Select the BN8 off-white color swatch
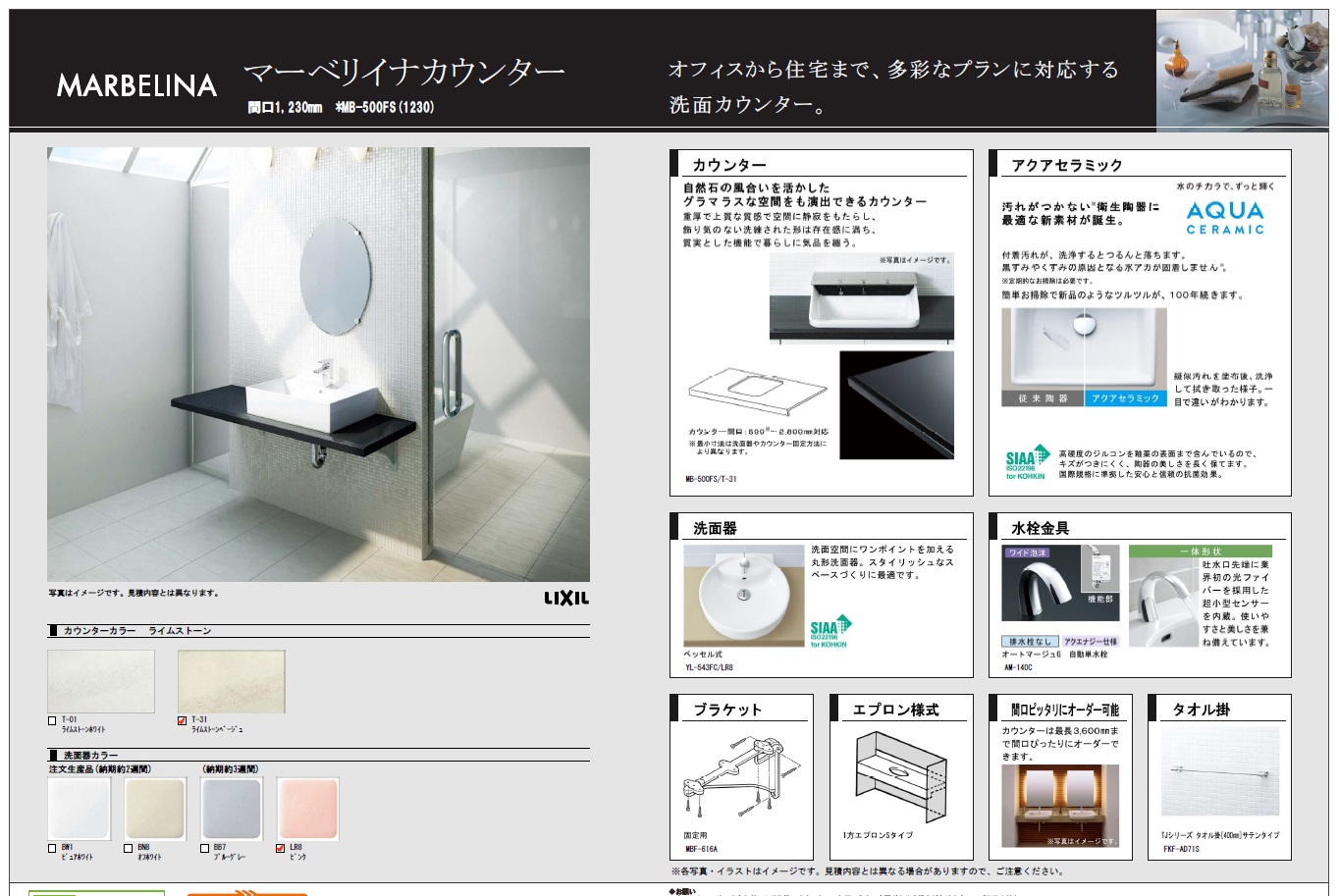Viewport: 1339px width, 896px height. pyautogui.click(x=155, y=809)
